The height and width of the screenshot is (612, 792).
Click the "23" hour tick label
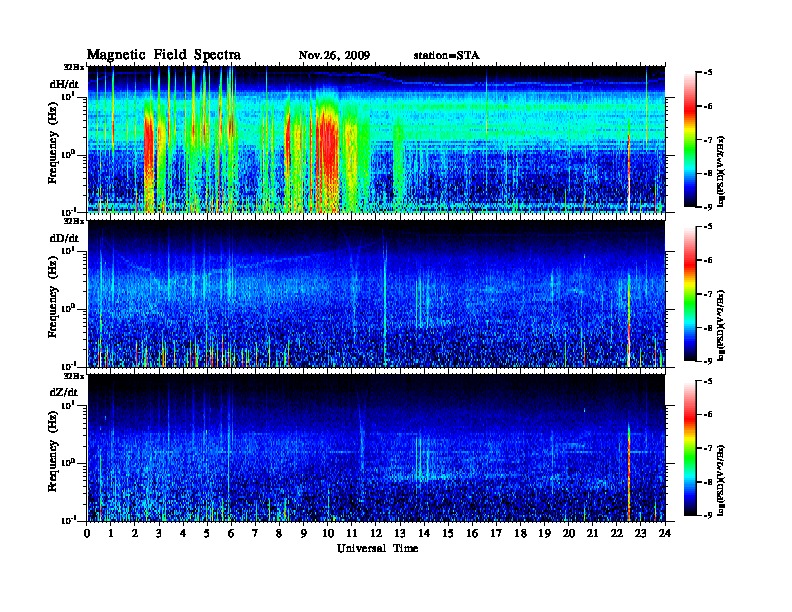640,533
